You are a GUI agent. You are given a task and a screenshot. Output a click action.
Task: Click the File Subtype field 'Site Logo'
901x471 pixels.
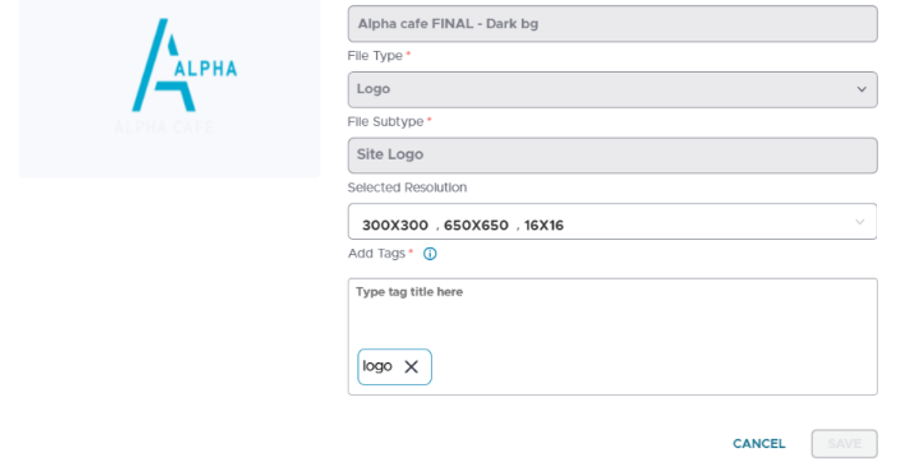613,156
